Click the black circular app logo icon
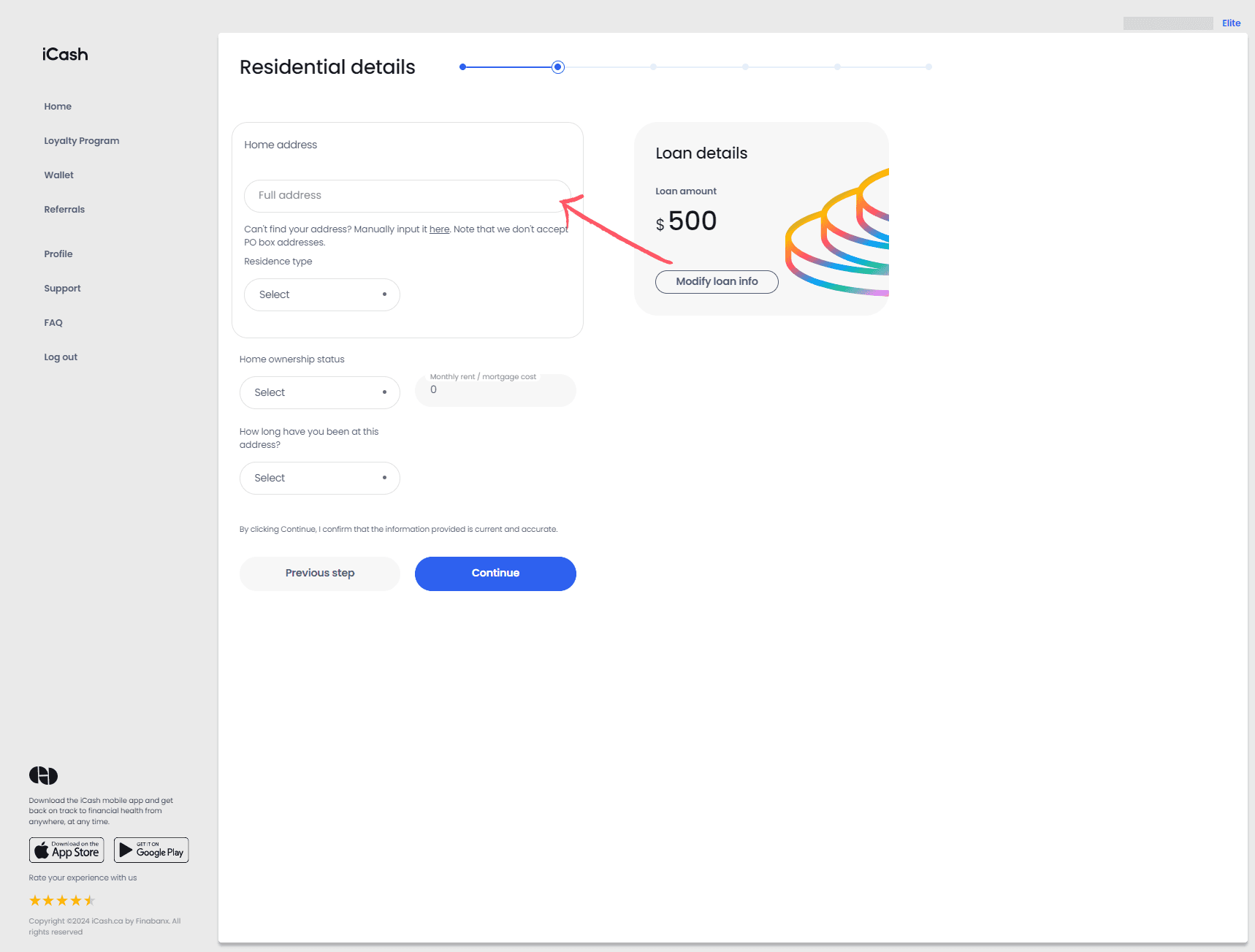The image size is (1255, 952). pos(43,775)
